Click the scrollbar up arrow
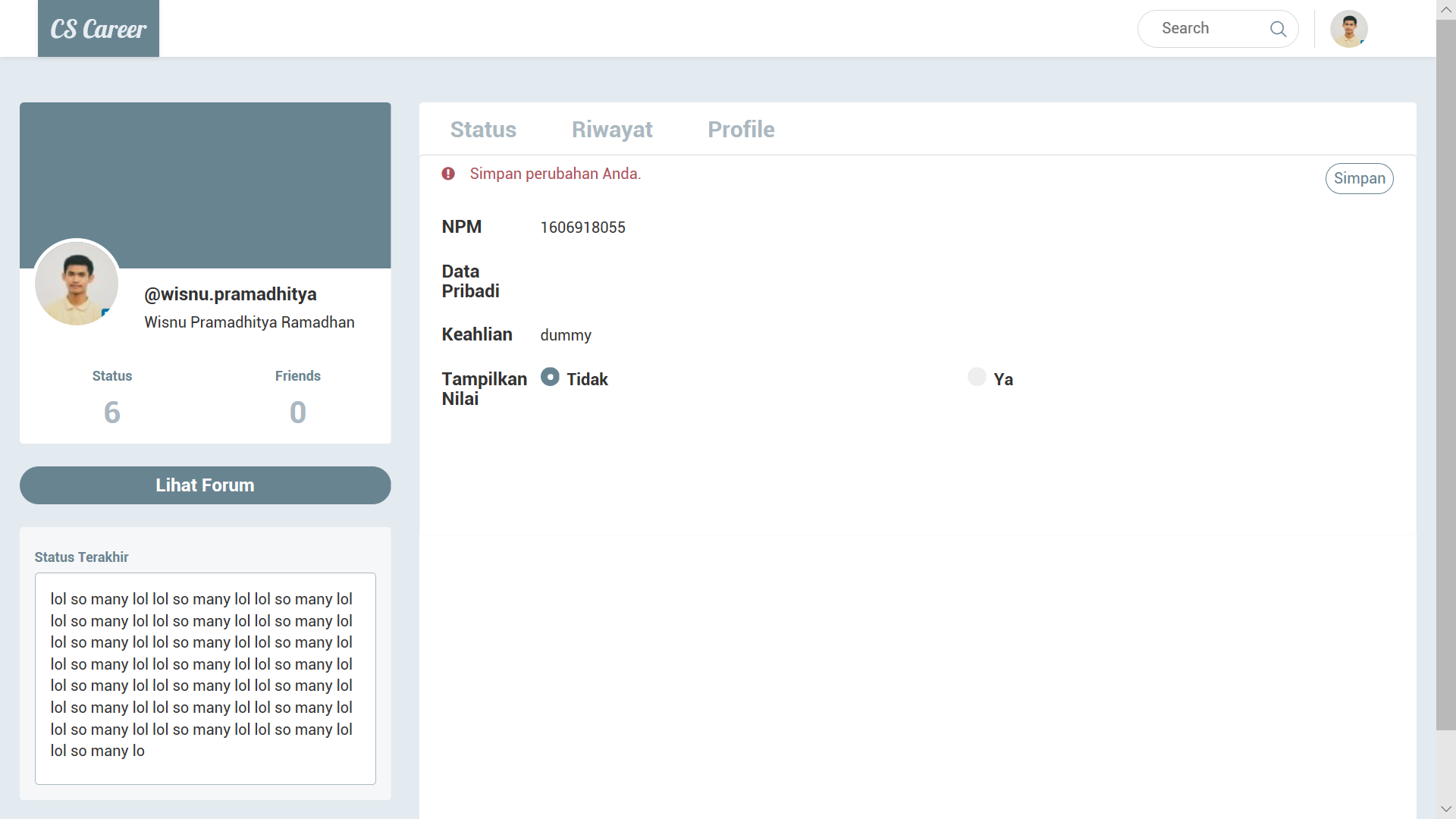Image resolution: width=1456 pixels, height=819 pixels. (x=1445, y=9)
